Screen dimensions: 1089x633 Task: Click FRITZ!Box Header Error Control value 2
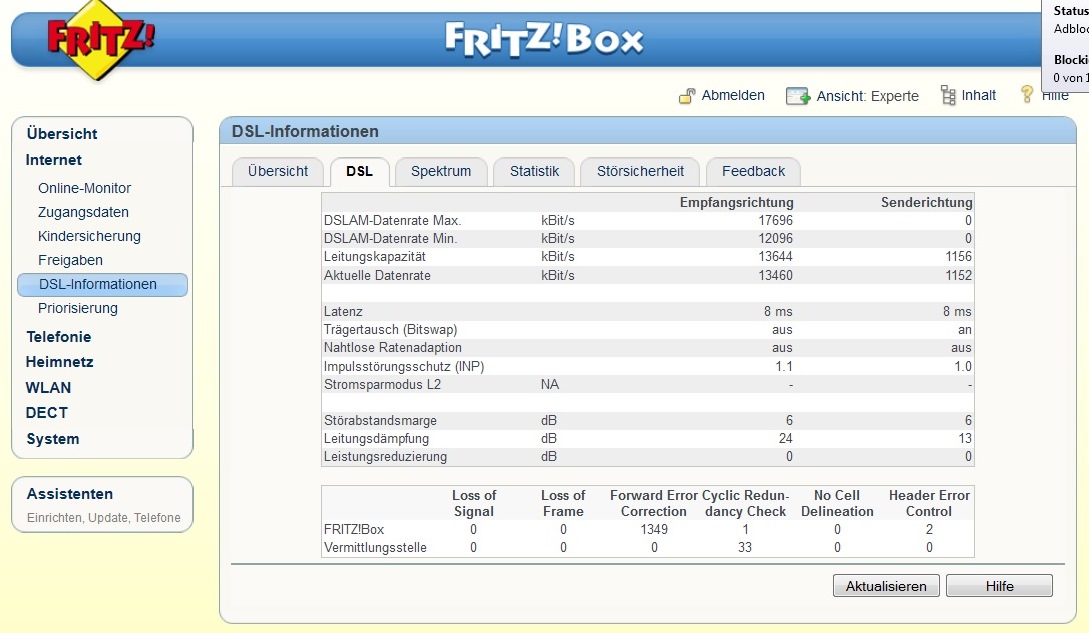[929, 529]
